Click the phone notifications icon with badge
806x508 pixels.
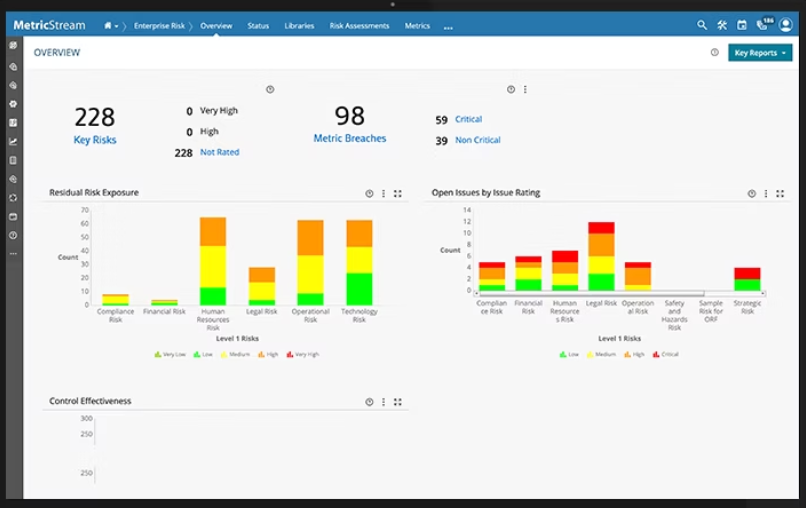click(763, 25)
